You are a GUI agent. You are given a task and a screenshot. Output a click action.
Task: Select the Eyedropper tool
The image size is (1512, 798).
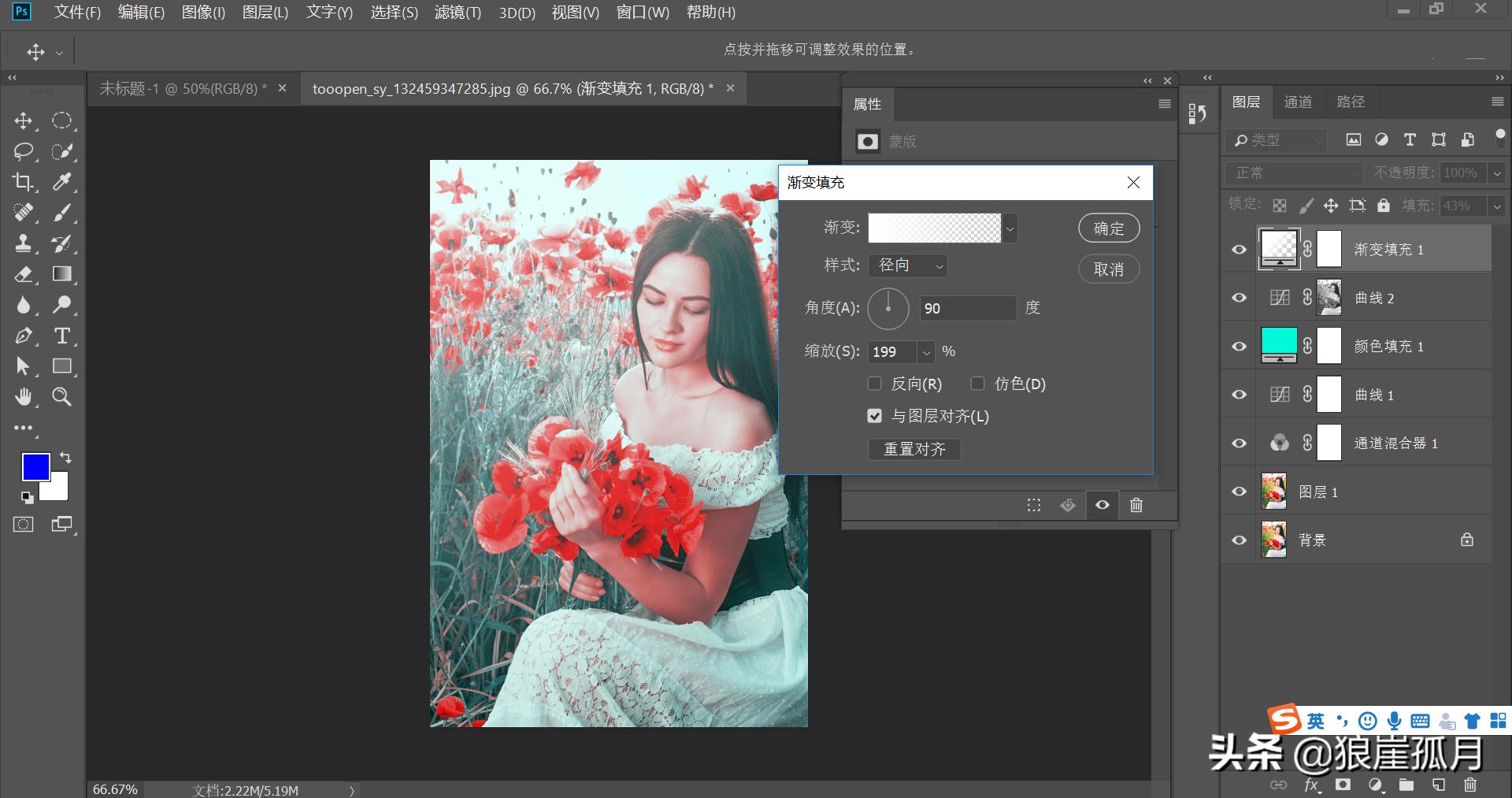(x=62, y=182)
